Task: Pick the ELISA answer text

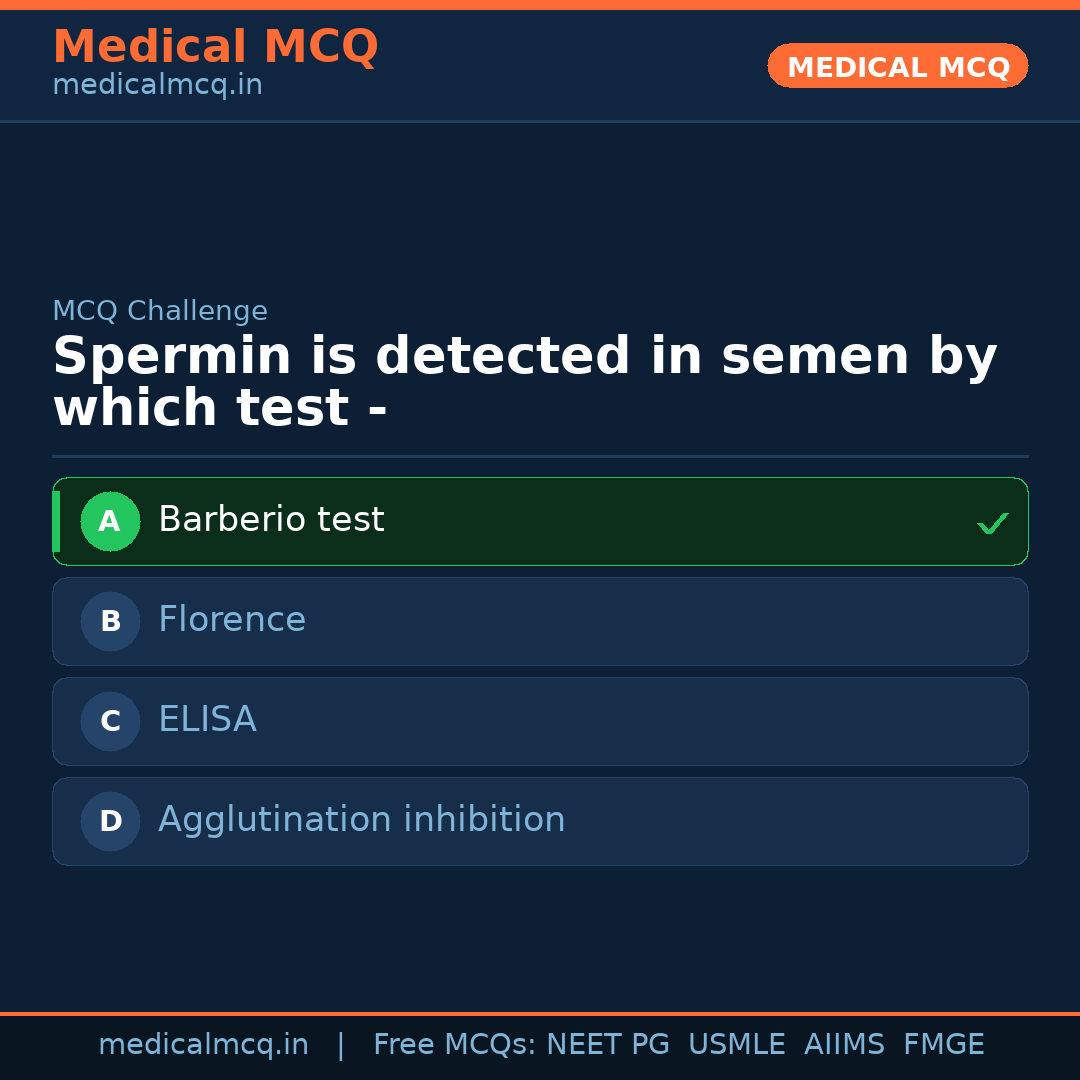Action: click(x=207, y=720)
